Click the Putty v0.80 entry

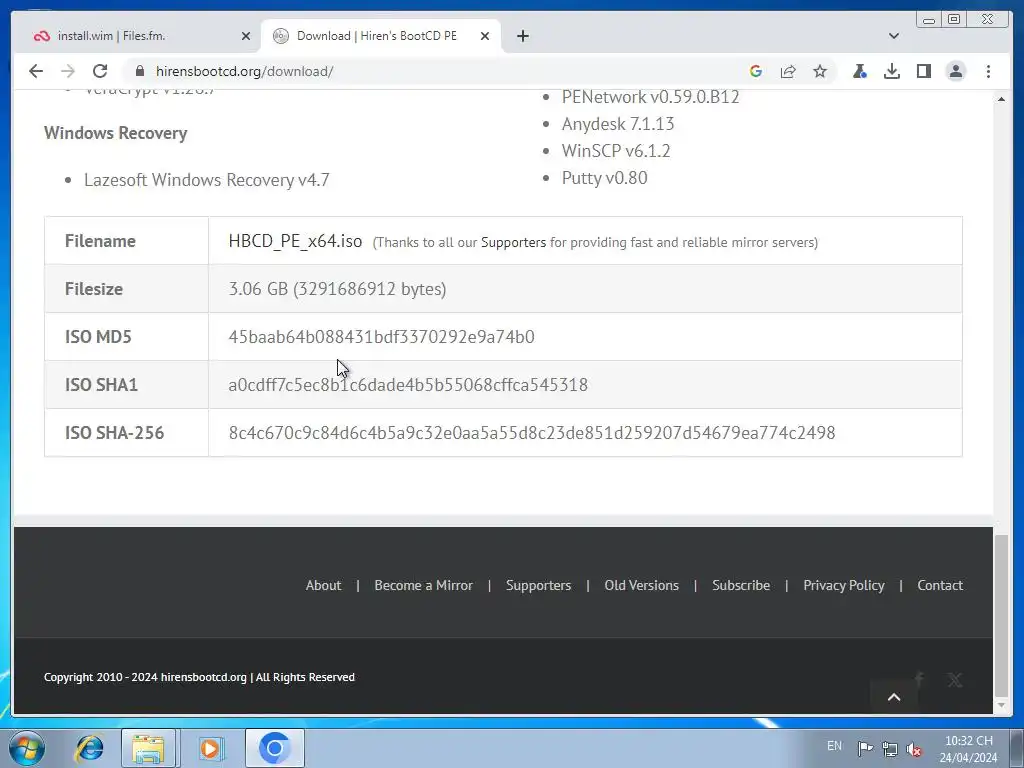[x=604, y=178]
